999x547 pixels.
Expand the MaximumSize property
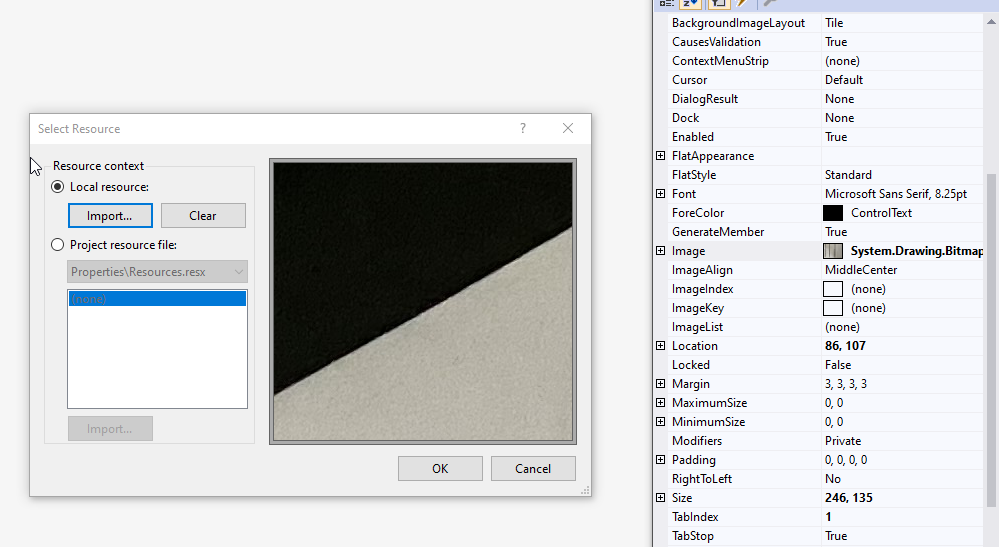pos(661,403)
